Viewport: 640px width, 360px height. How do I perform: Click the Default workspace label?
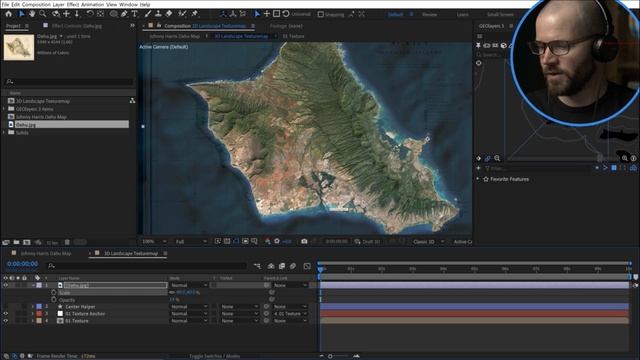395,14
